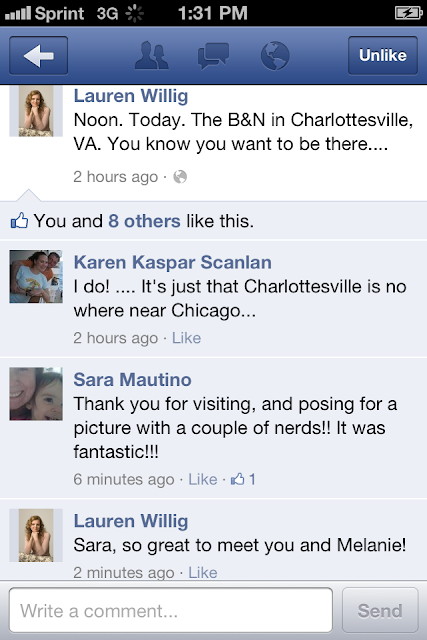Viewport: 427px width, 640px height.
Task: Open the messages chat bubbles icon
Action: coord(213,56)
